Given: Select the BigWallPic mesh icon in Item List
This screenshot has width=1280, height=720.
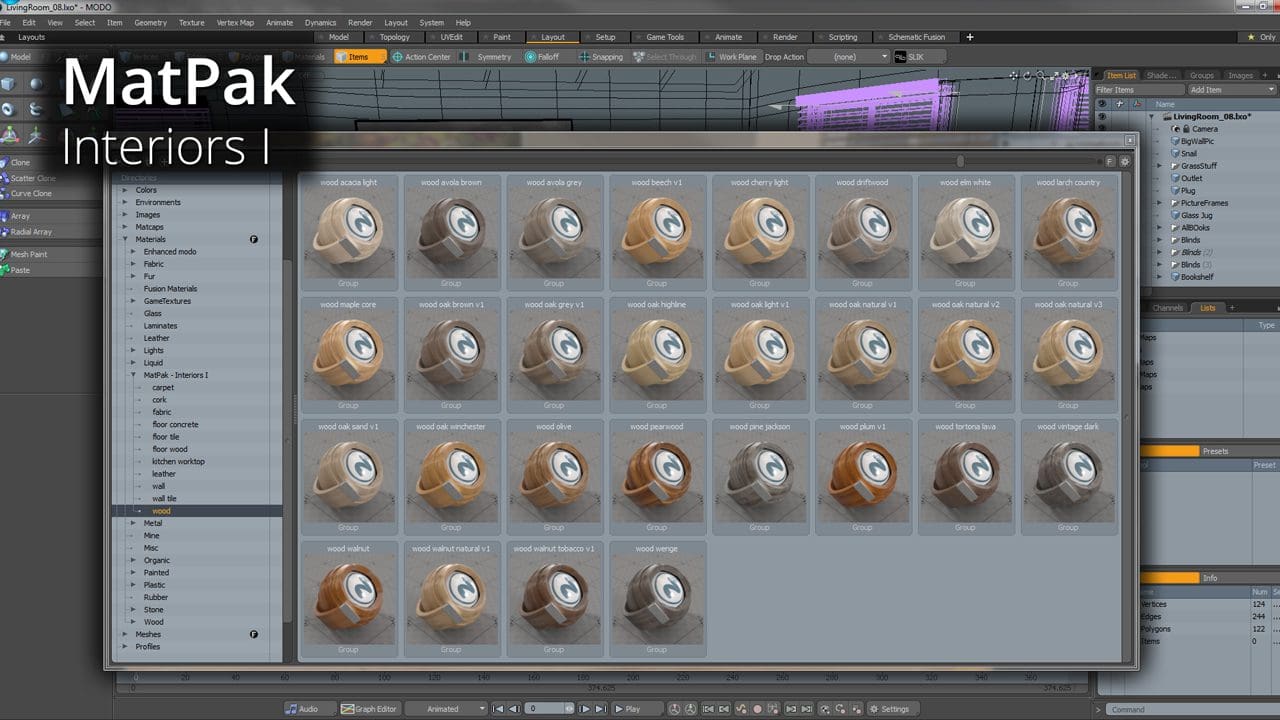Looking at the screenshot, I should click(1175, 141).
